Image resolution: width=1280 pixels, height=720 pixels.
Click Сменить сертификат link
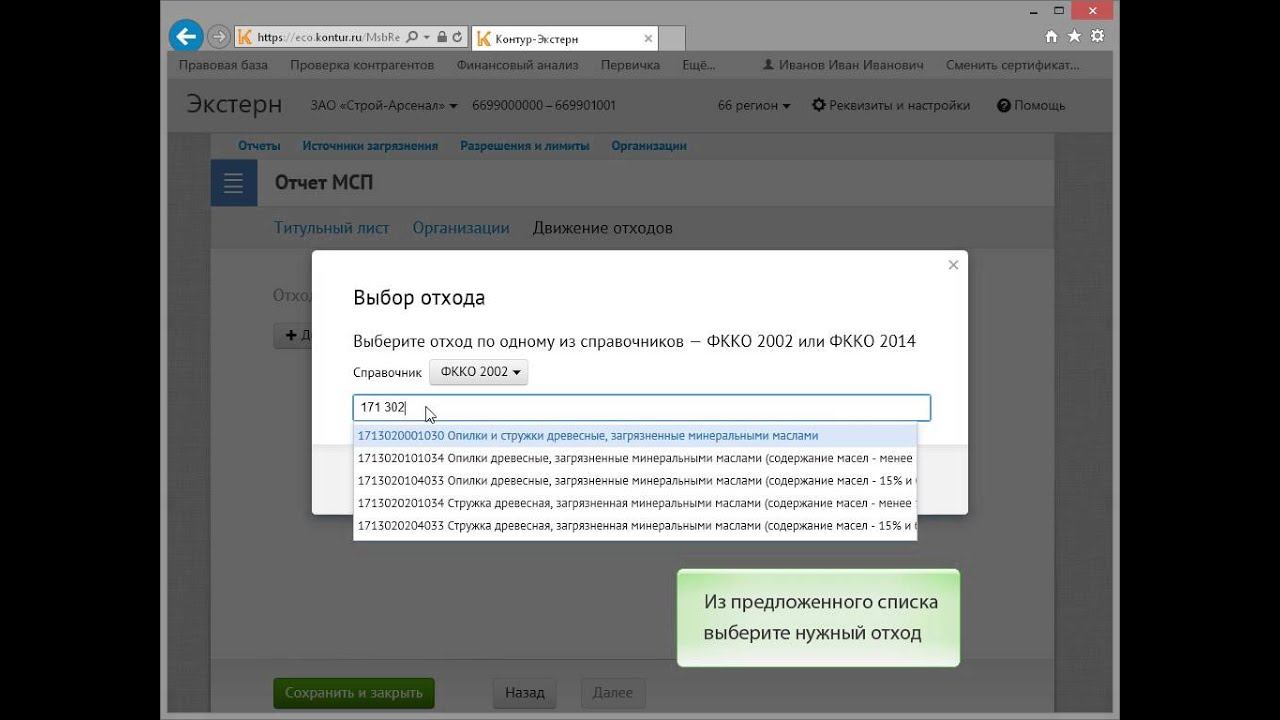pos(1012,65)
